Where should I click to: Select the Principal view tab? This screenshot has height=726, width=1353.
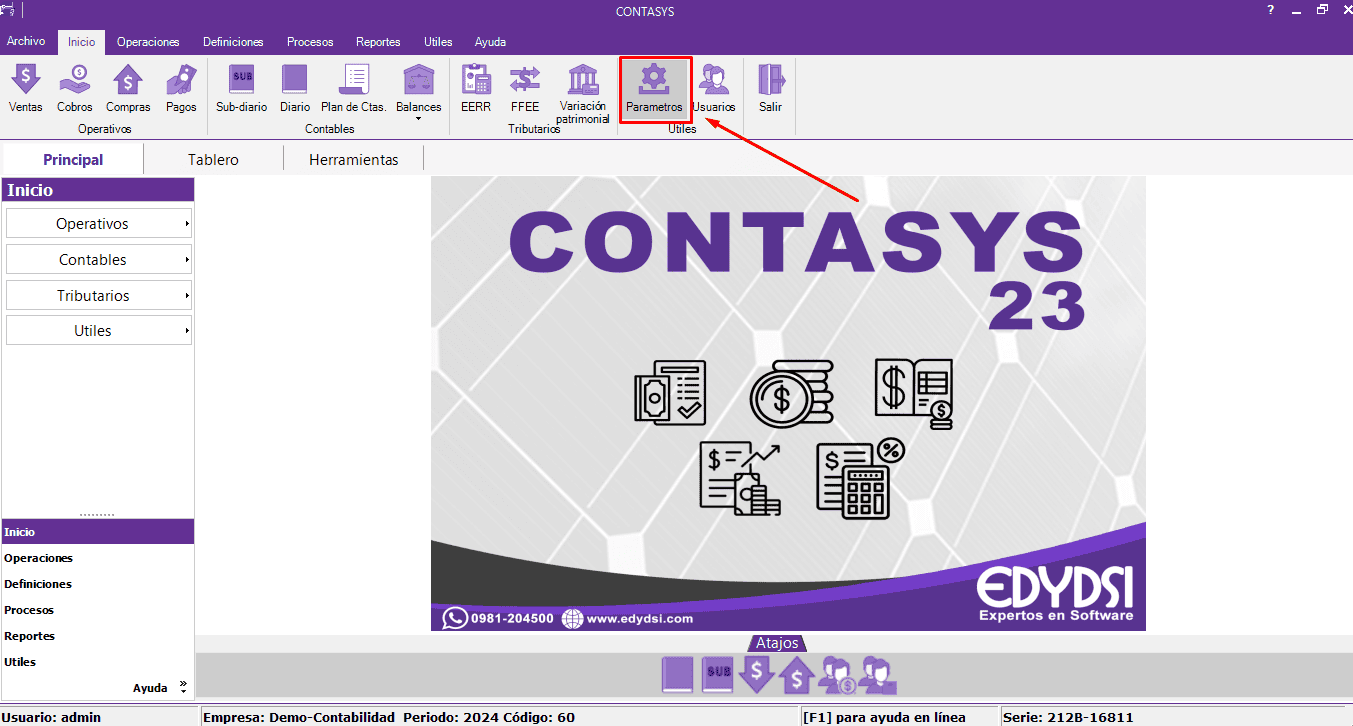[x=73, y=160]
